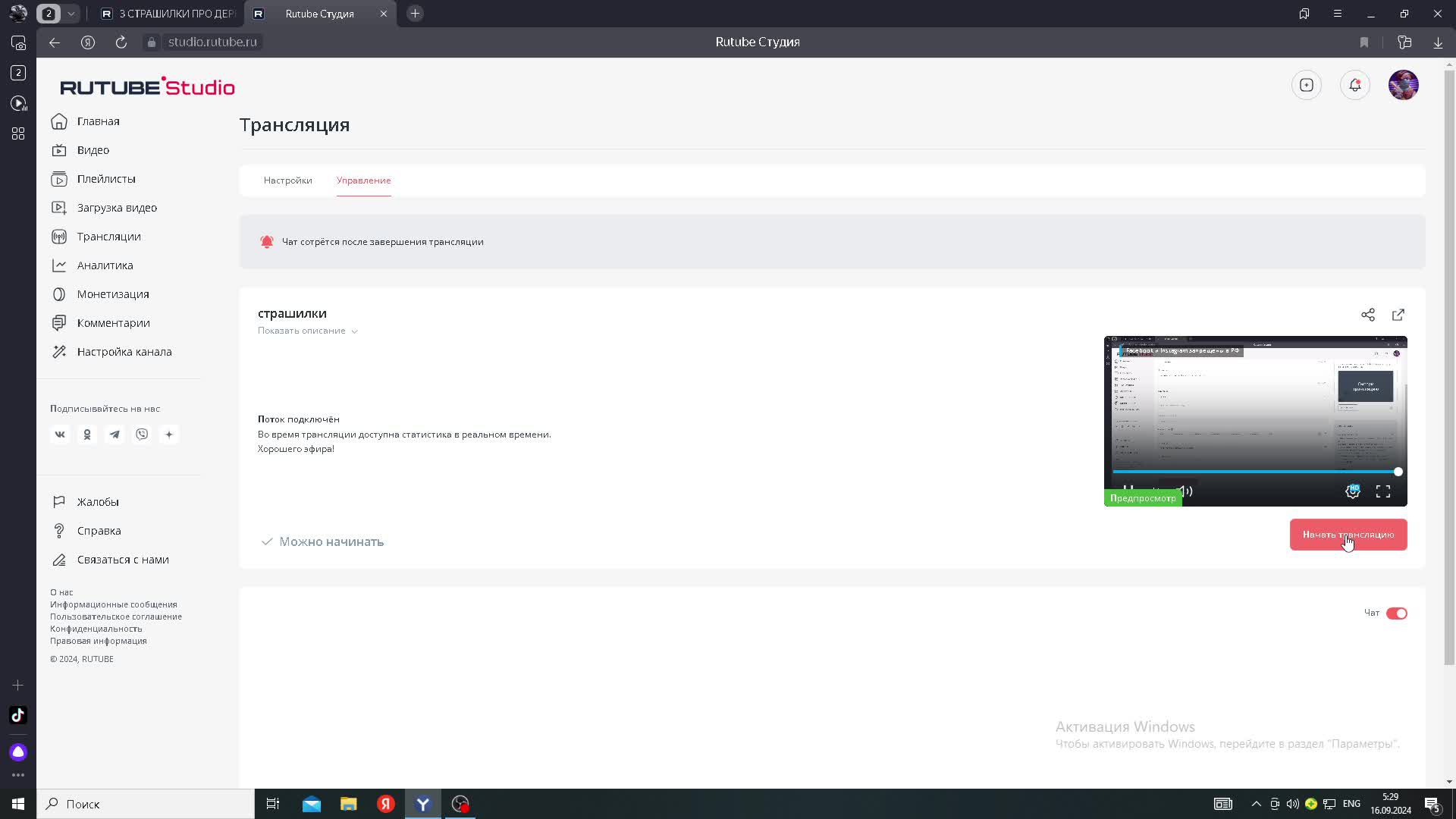This screenshot has width=1456, height=819.
Task: Mute the preview player volume
Action: pos(1186,491)
